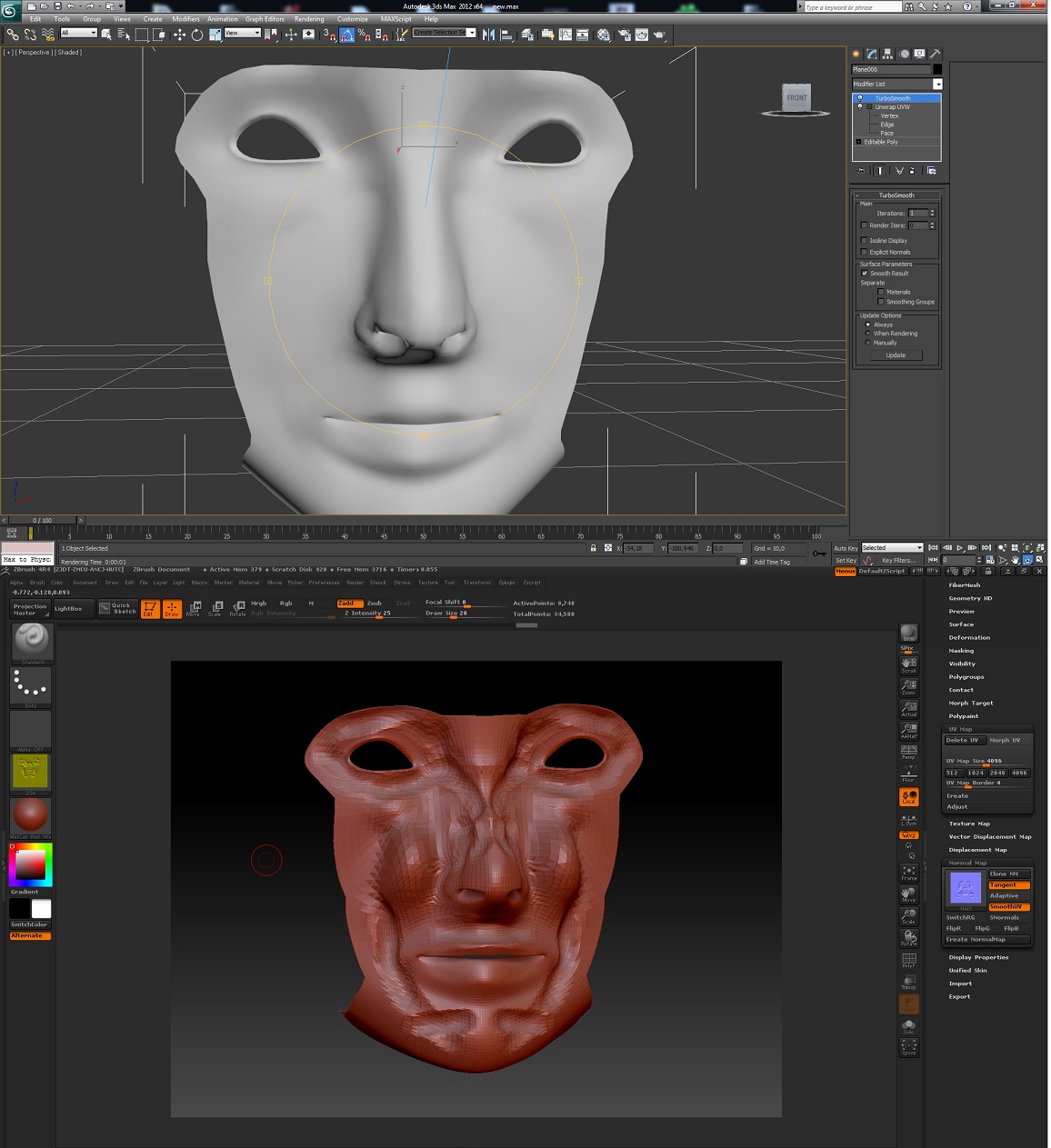Toggle Show End Result in modifier stack
Image resolution: width=1051 pixels, height=1148 pixels.
[879, 171]
